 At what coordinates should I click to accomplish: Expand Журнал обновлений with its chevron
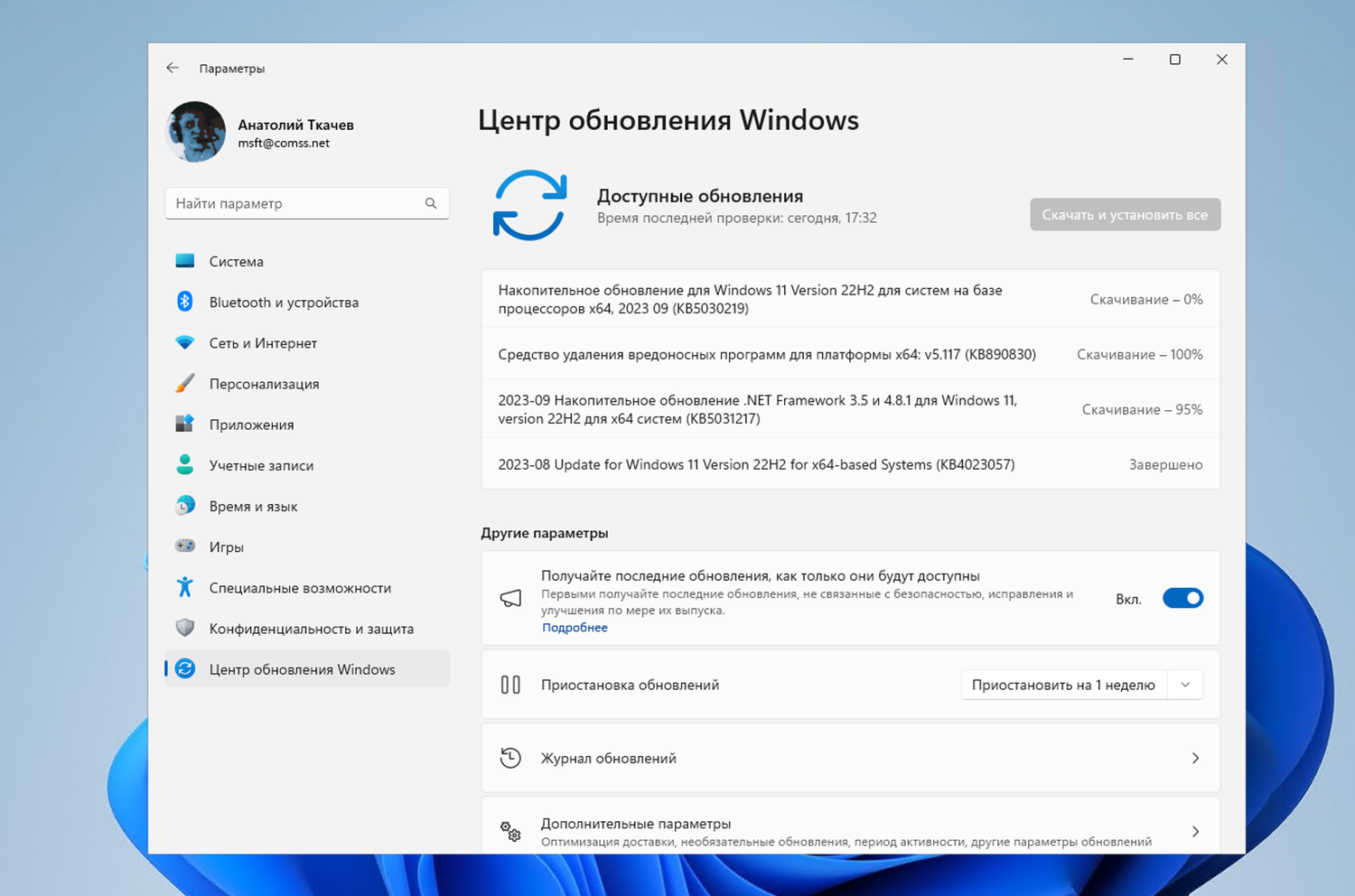(x=1195, y=758)
